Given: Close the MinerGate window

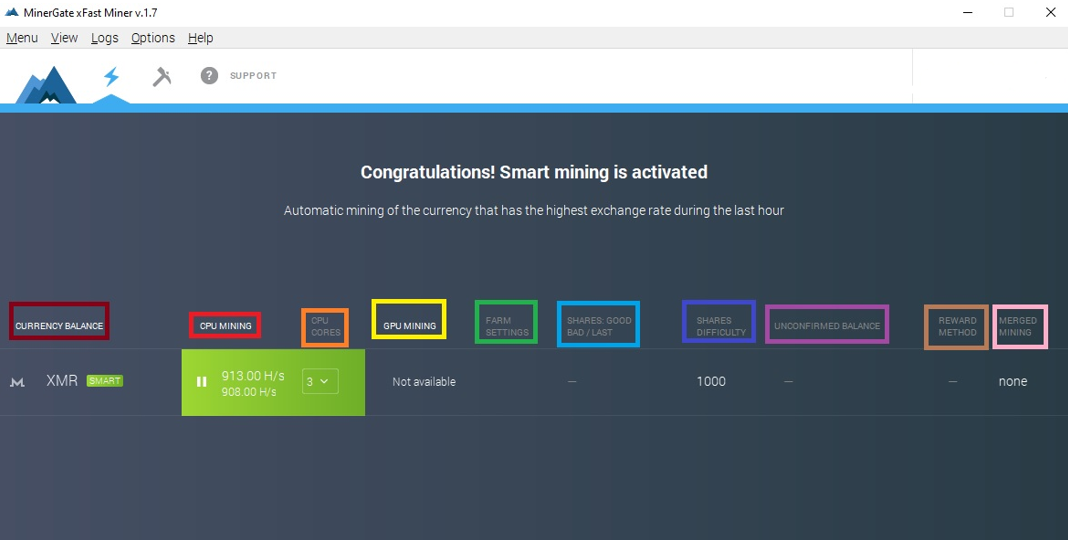Looking at the screenshot, I should (x=1050, y=12).
